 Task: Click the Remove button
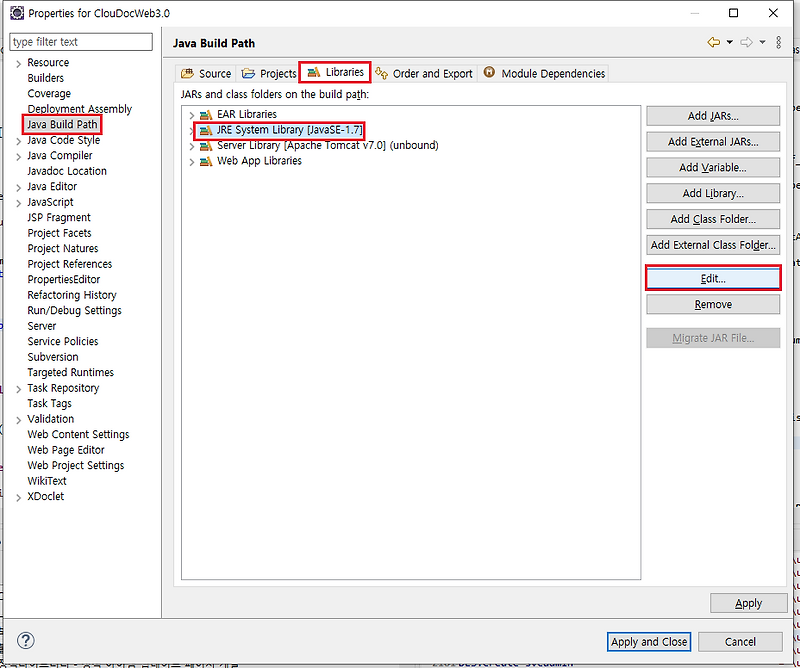point(713,304)
